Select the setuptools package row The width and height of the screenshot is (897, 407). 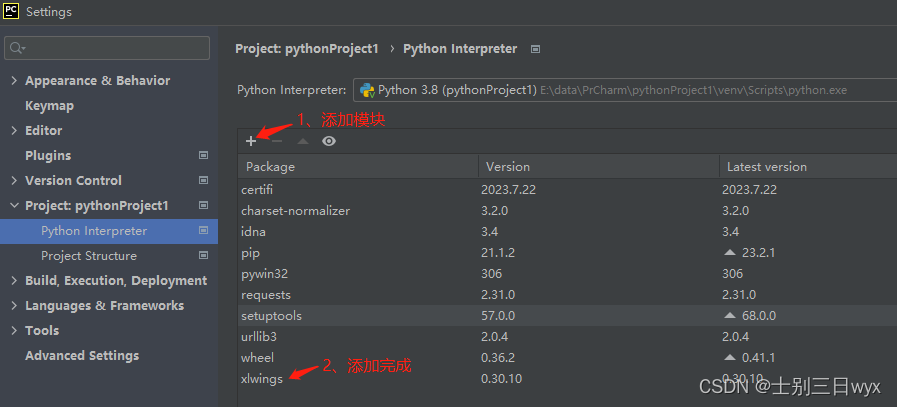(x=567, y=315)
